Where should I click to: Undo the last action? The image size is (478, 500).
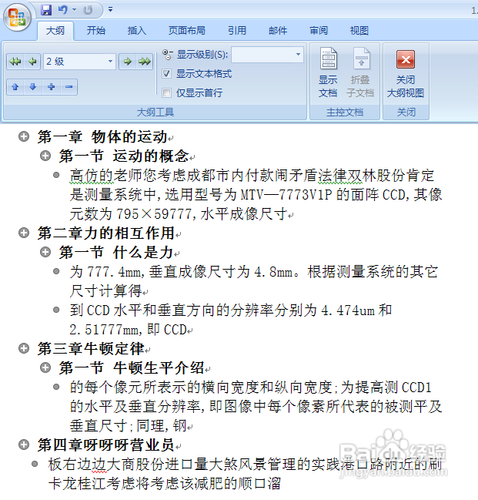pos(63,10)
